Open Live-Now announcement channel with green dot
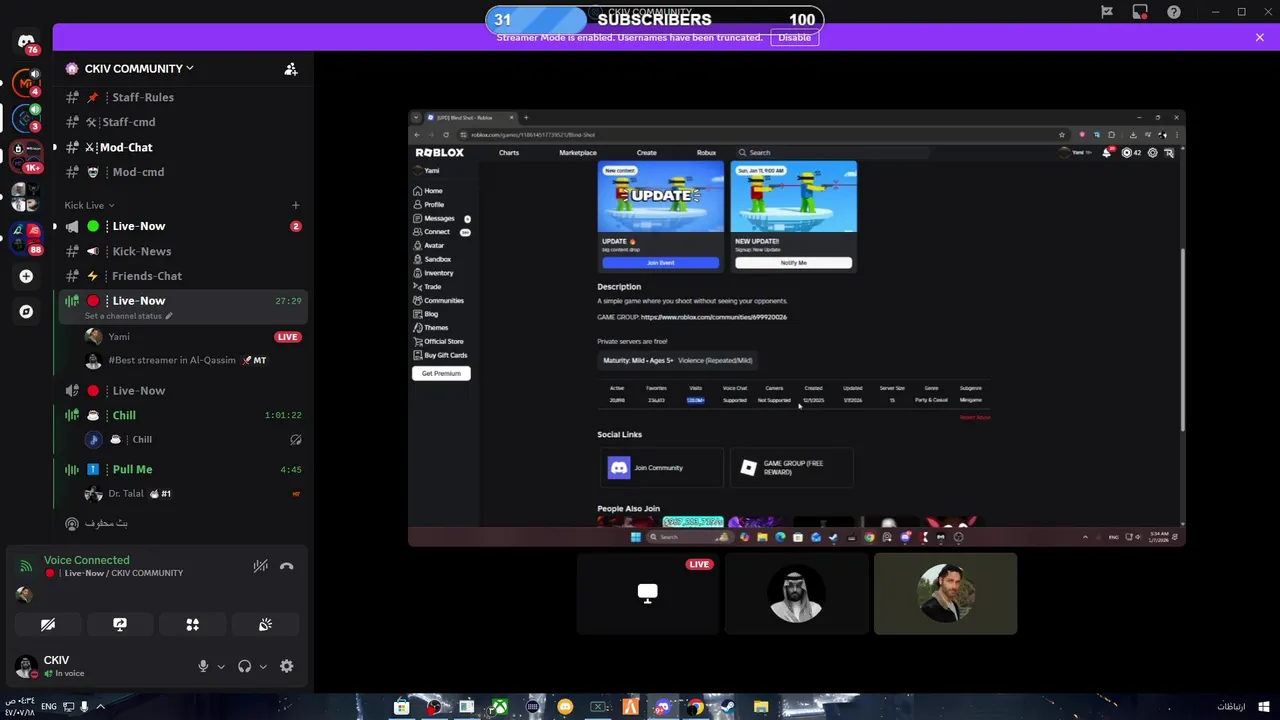 pos(181,226)
